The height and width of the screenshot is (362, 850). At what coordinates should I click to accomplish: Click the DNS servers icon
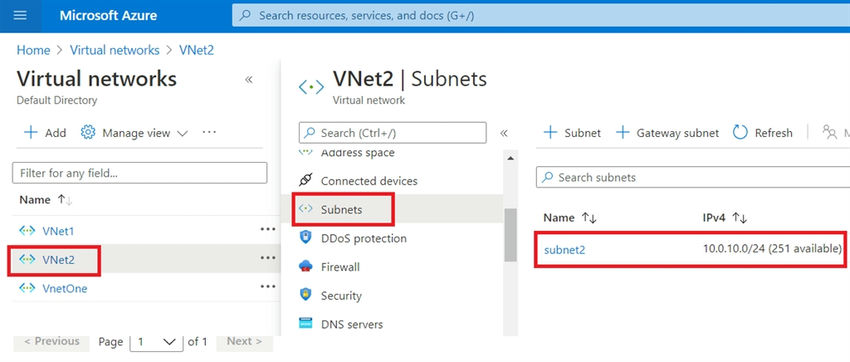(306, 324)
